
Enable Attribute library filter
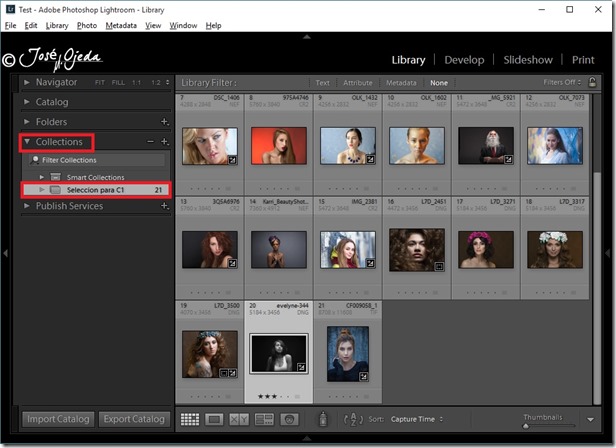click(x=358, y=83)
